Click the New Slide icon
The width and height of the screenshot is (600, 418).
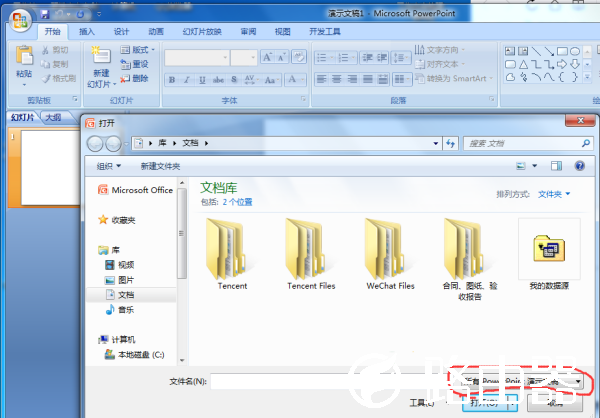tap(101, 55)
